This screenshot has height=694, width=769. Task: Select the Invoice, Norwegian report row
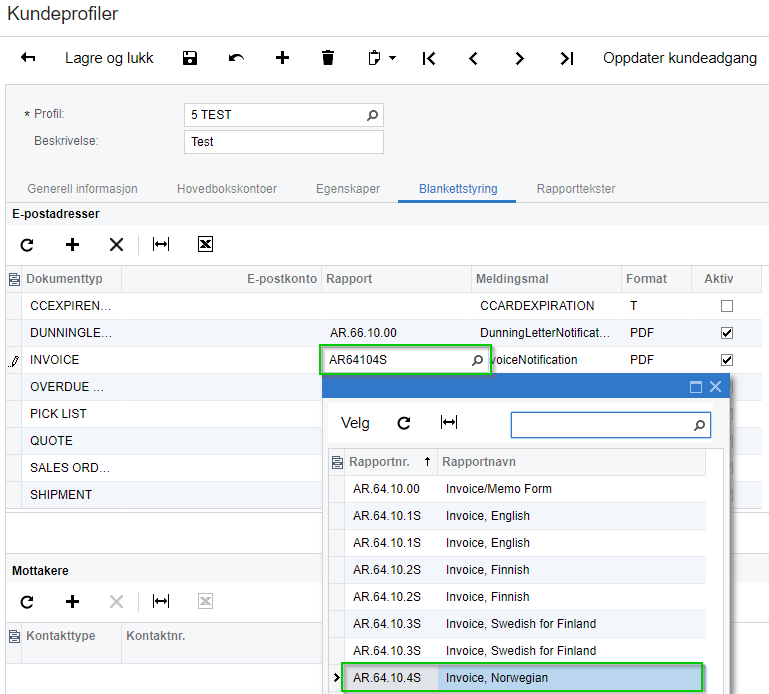(522, 678)
